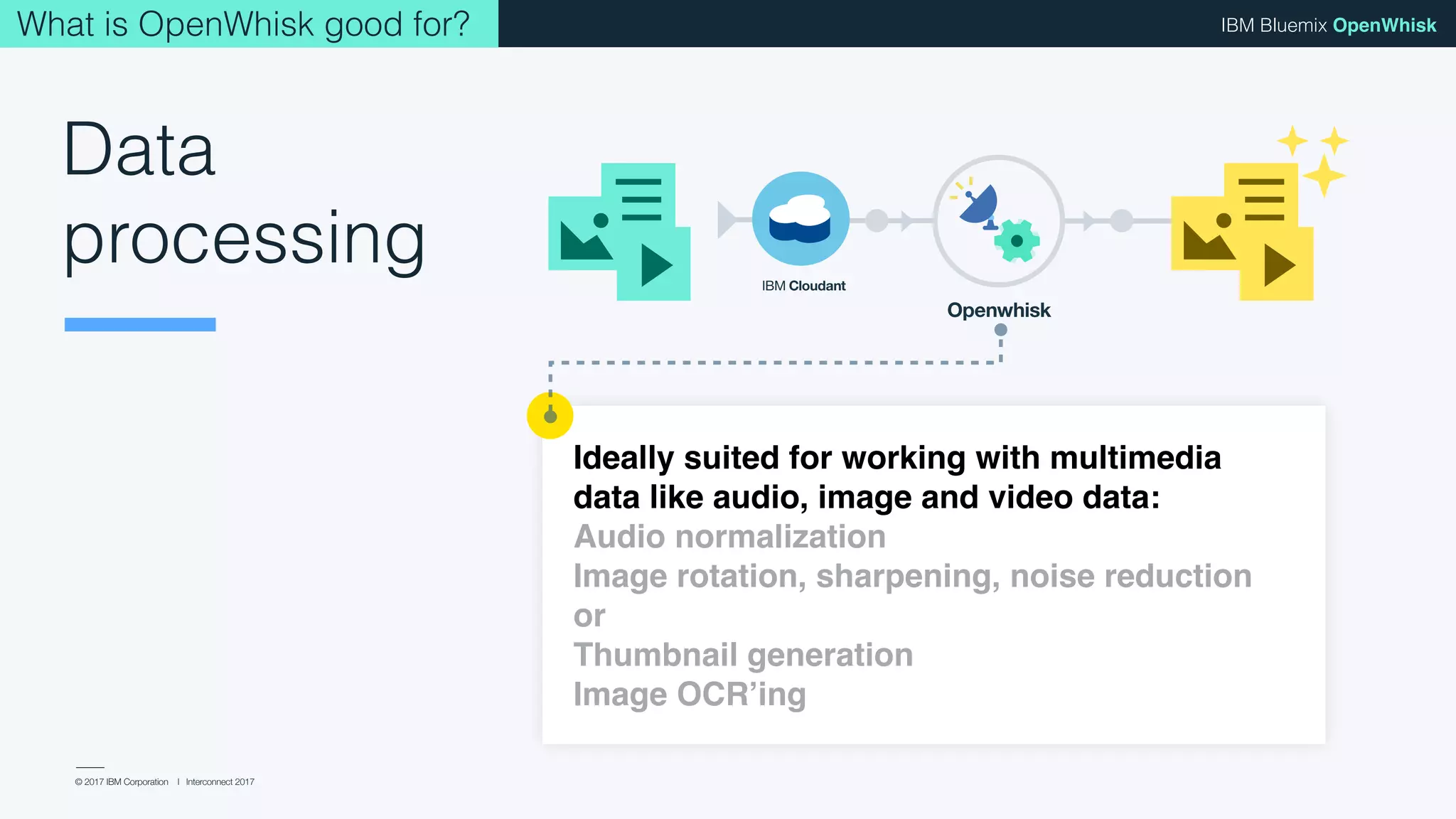Click the 'Thumbnail generation' line
This screenshot has width=1456, height=819.
tap(744, 655)
